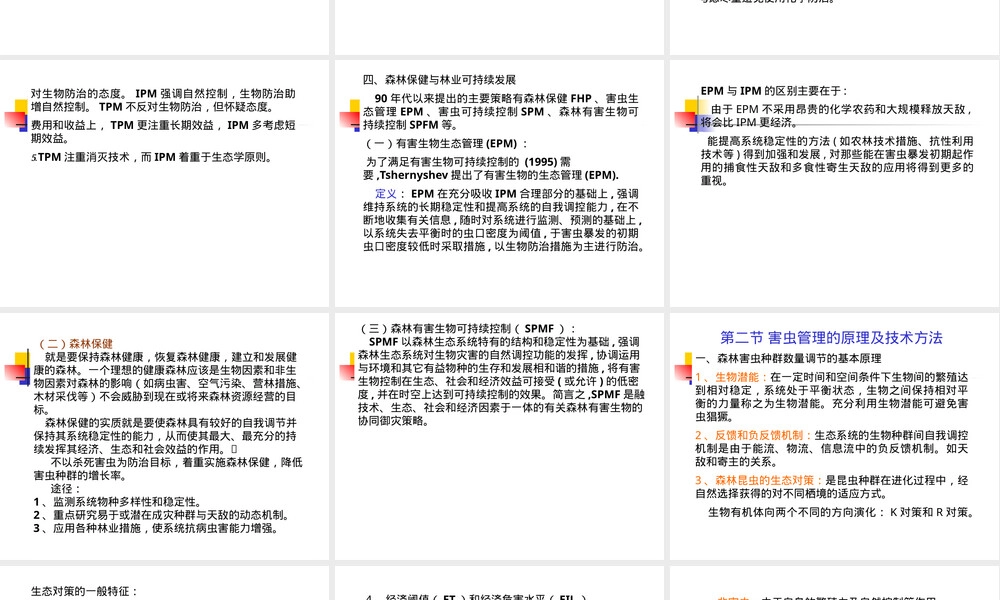Open the slide beginning 对生物防治的态度
The width and height of the screenshot is (1000, 600).
[165, 184]
